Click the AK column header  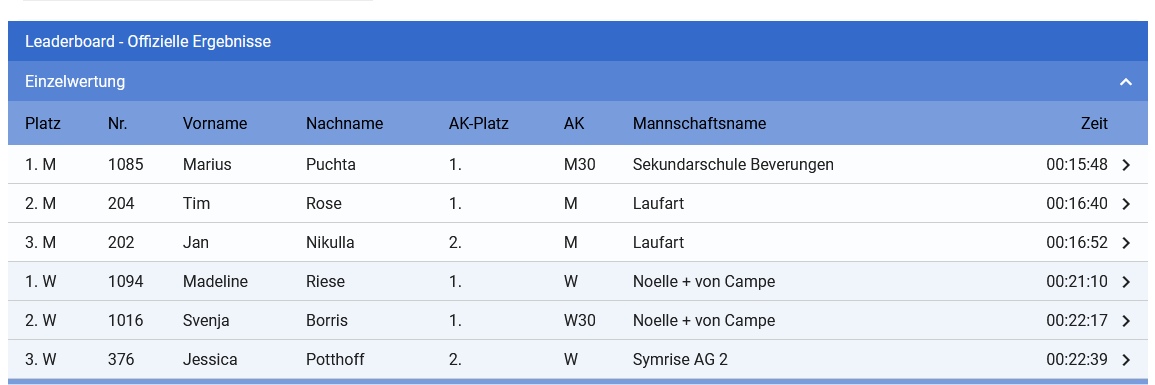[x=574, y=124]
